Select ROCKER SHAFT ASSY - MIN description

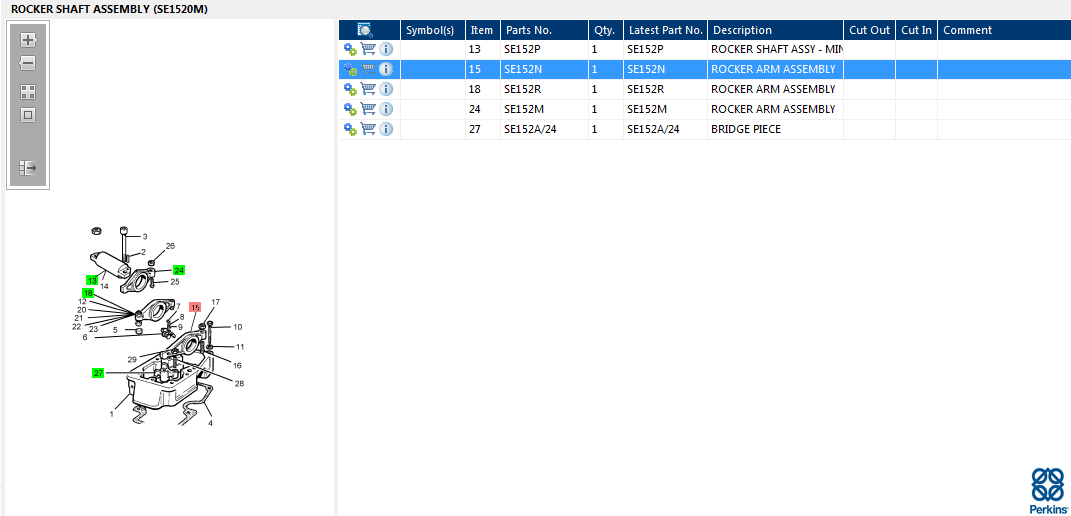coord(777,49)
